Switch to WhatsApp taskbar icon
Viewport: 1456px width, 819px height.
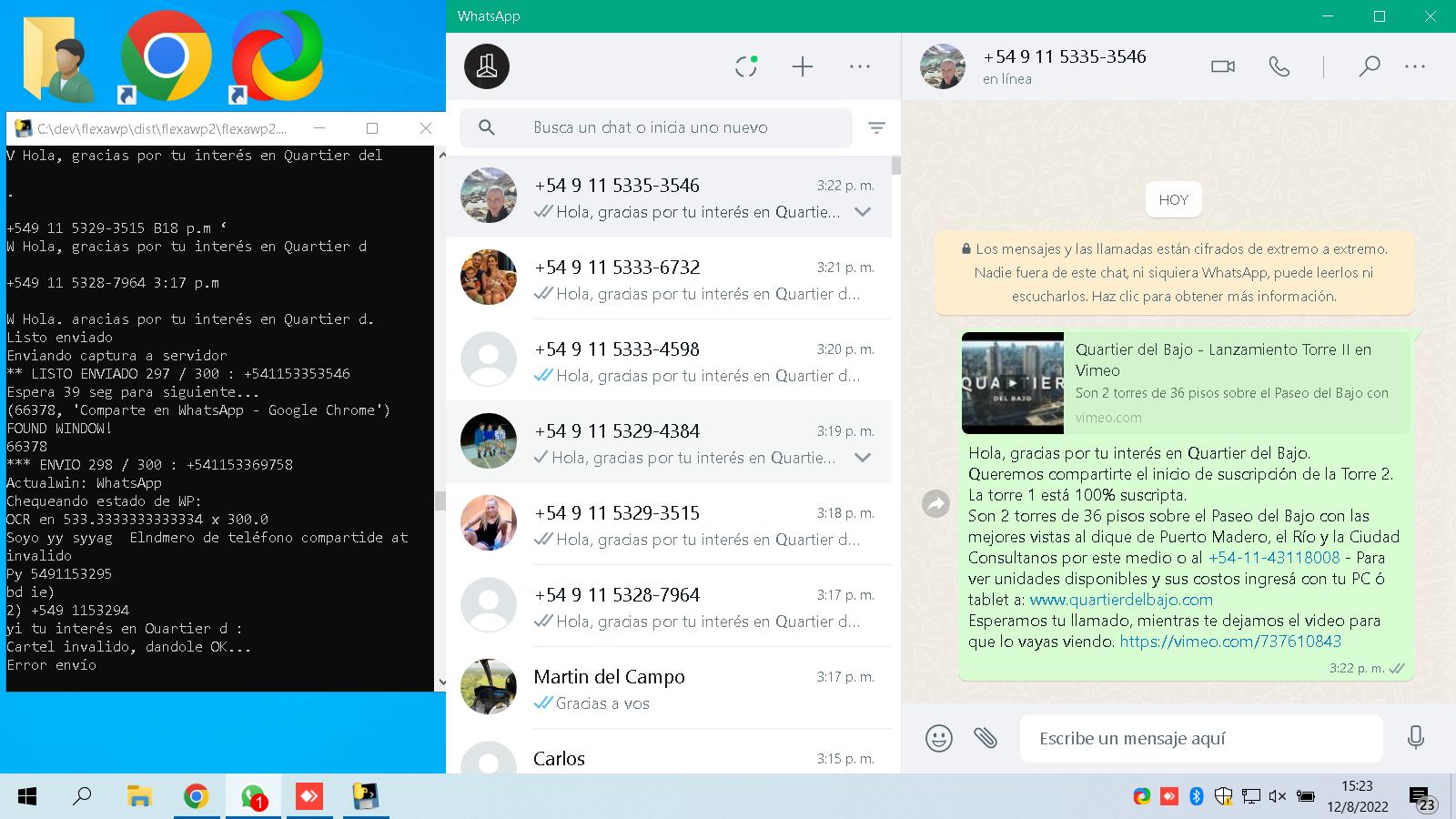(253, 797)
